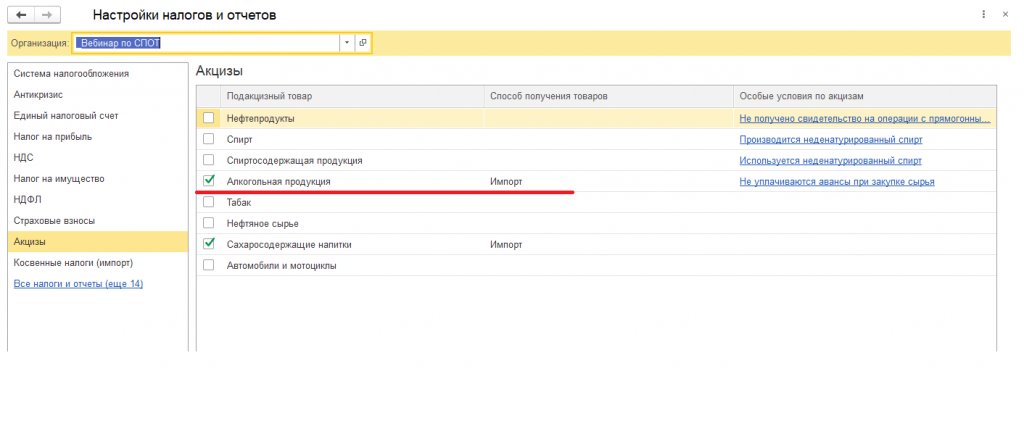The width and height of the screenshot is (1024, 421).
Task: Open the НДФЛ section
Action: coord(98,200)
